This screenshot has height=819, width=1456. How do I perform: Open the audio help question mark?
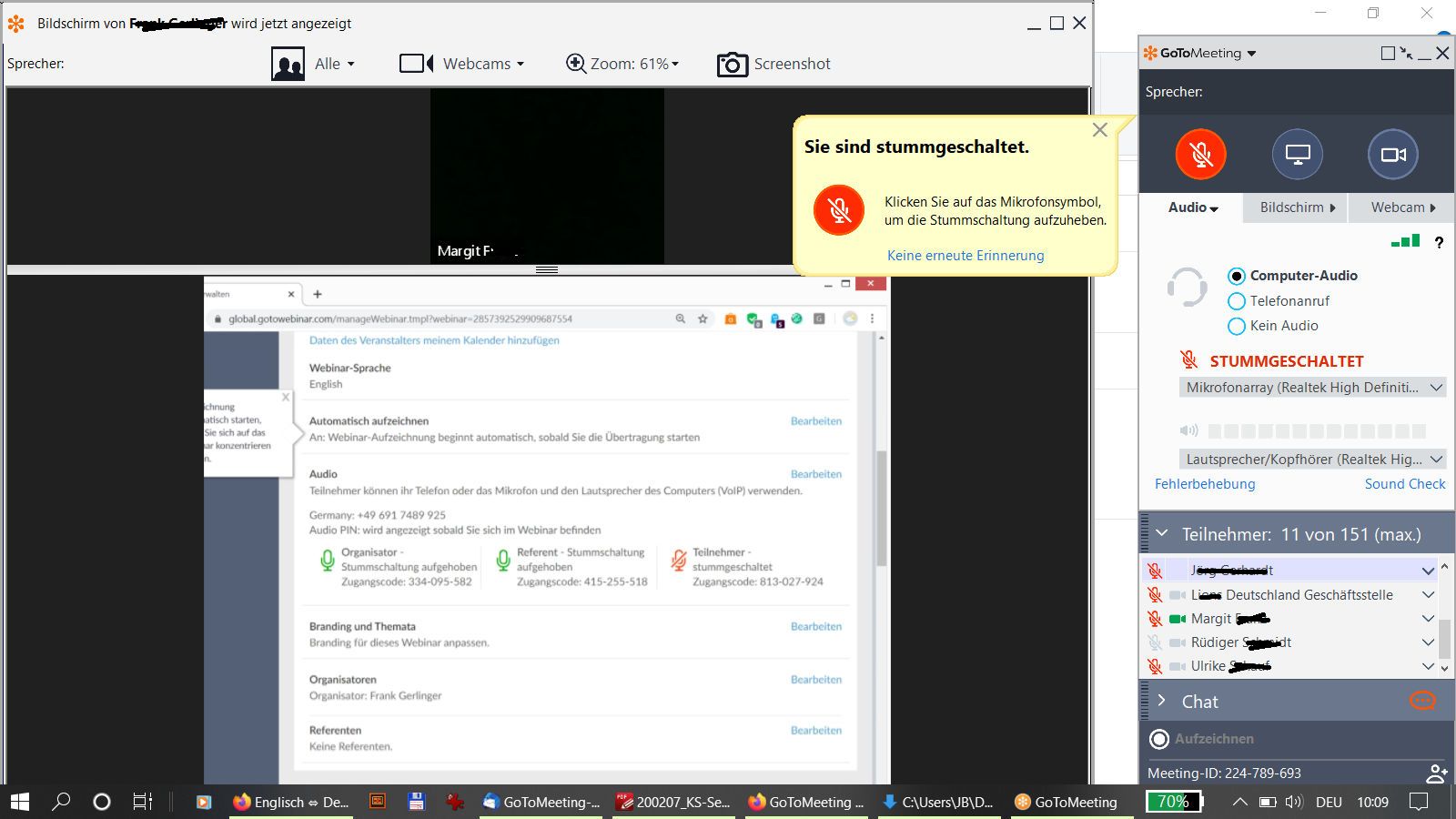pos(1439,242)
